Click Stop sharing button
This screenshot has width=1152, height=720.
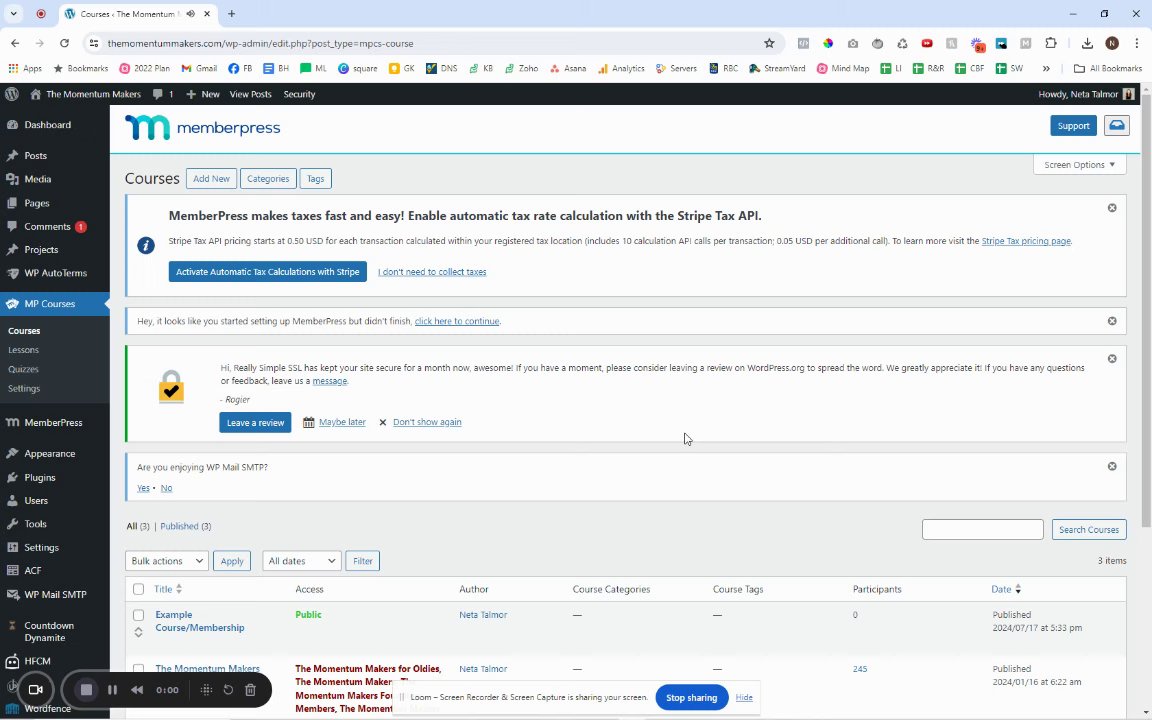click(691, 697)
